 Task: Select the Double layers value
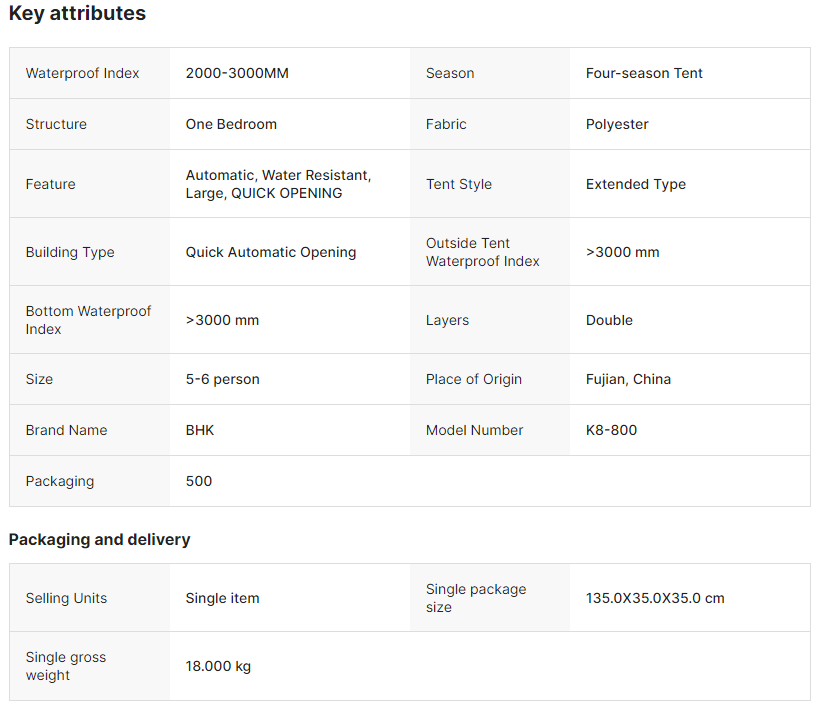pos(609,320)
